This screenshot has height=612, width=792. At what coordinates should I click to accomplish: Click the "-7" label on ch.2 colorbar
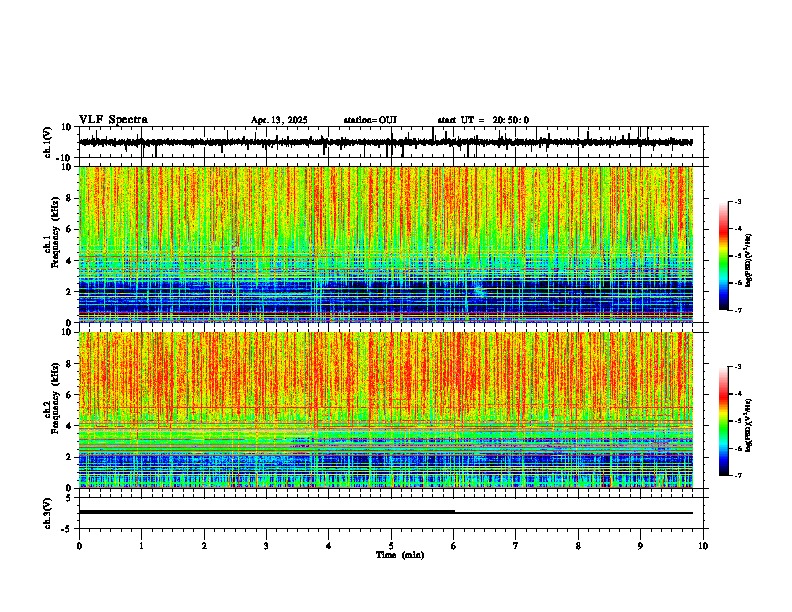click(x=738, y=475)
